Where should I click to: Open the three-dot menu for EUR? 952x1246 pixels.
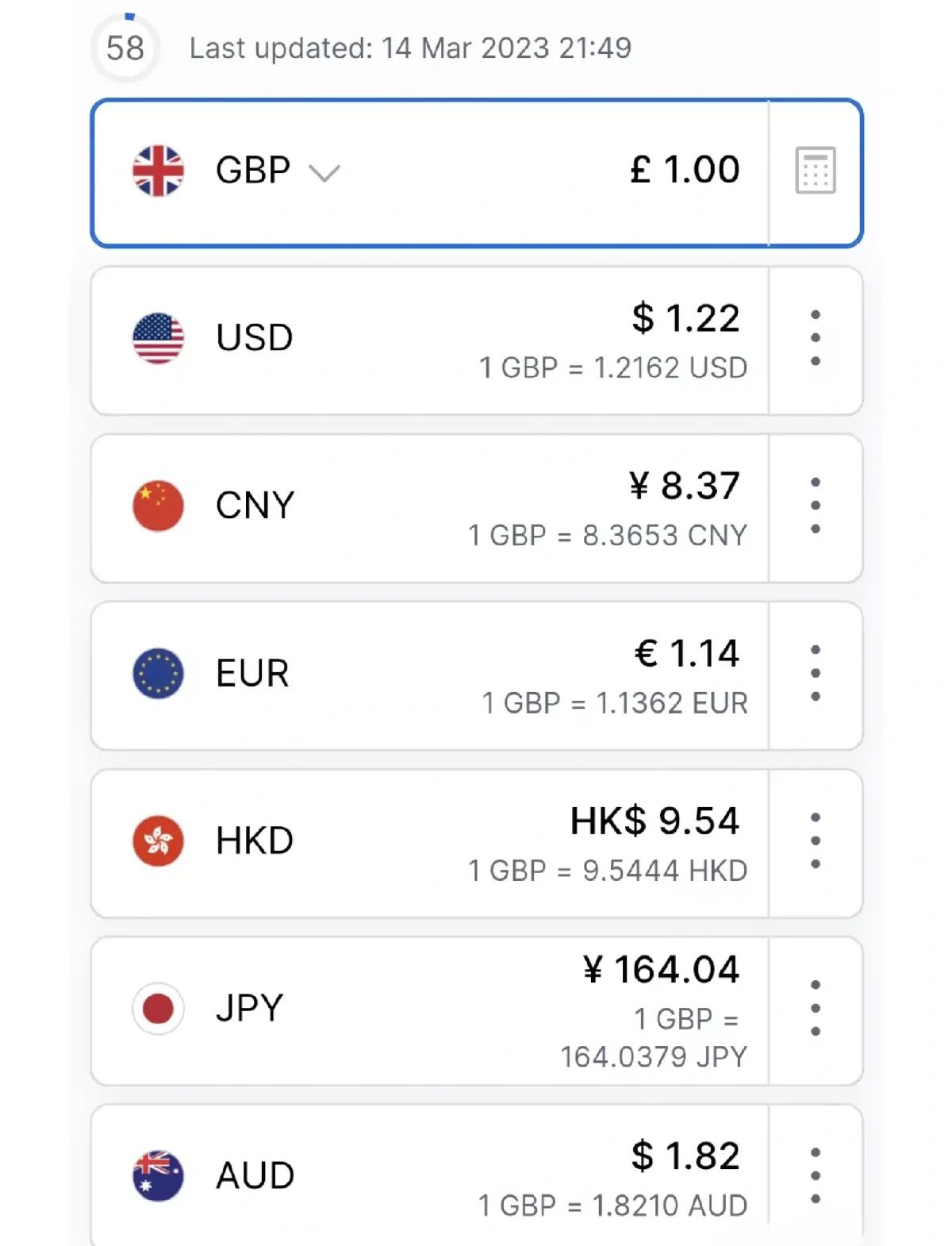pos(815,673)
